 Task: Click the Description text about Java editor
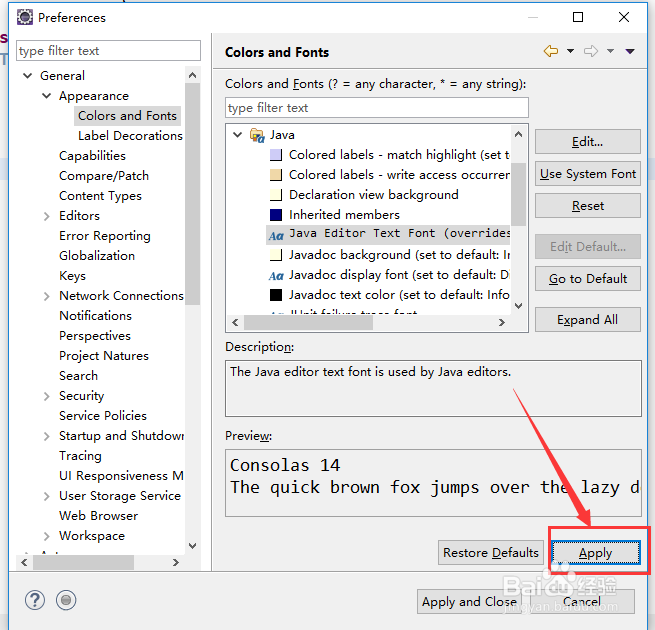(x=371, y=372)
